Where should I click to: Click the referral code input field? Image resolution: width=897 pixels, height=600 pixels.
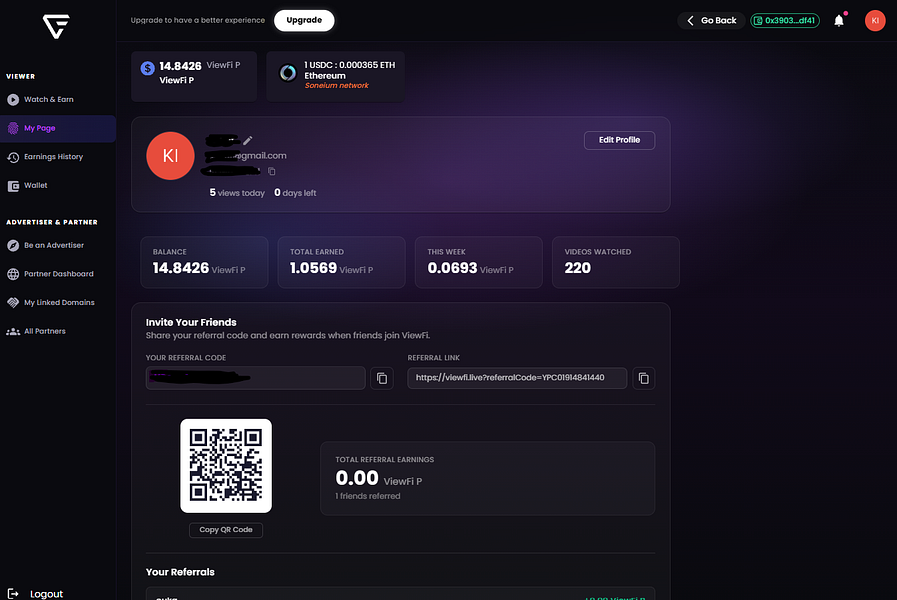[x=255, y=378]
